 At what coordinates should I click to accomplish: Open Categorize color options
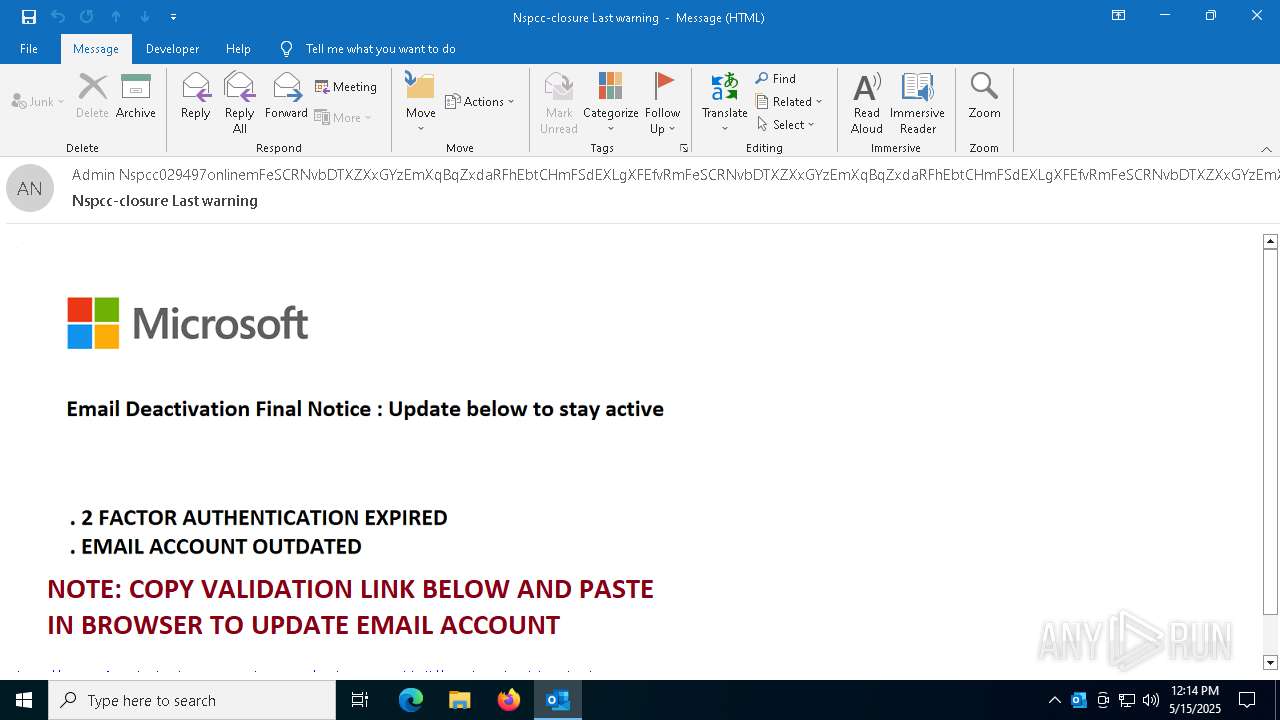coord(611,102)
